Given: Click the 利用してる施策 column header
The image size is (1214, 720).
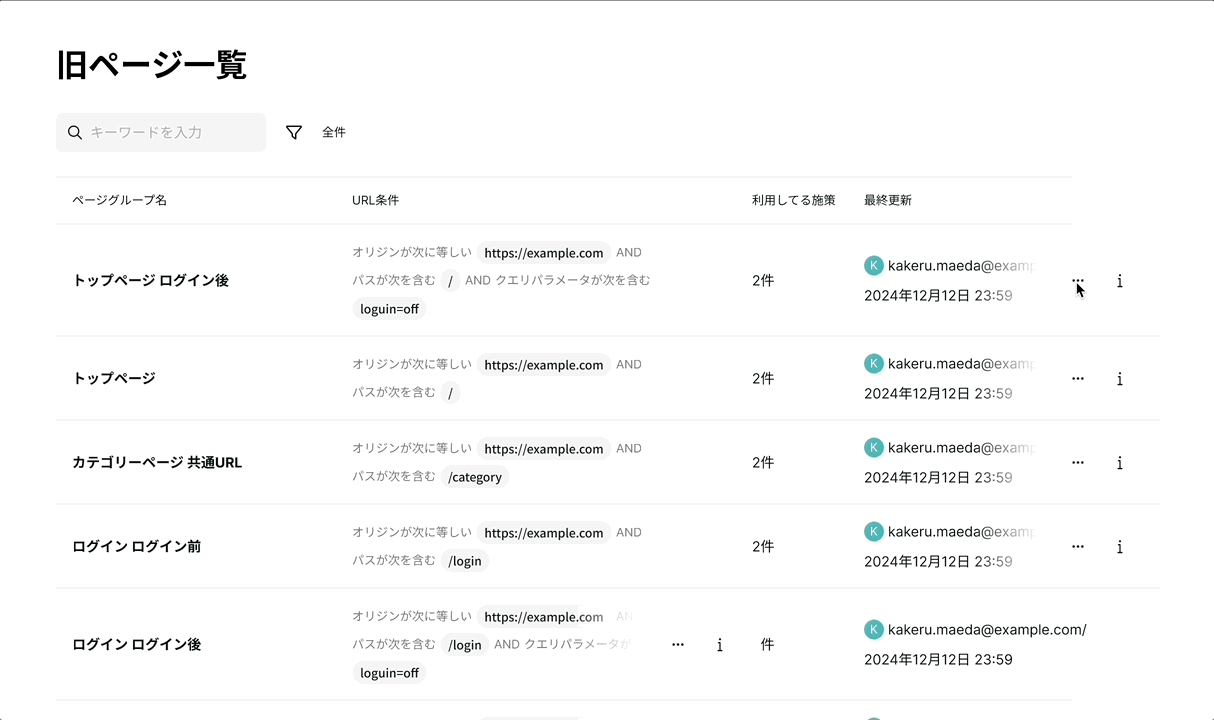Looking at the screenshot, I should pos(793,200).
